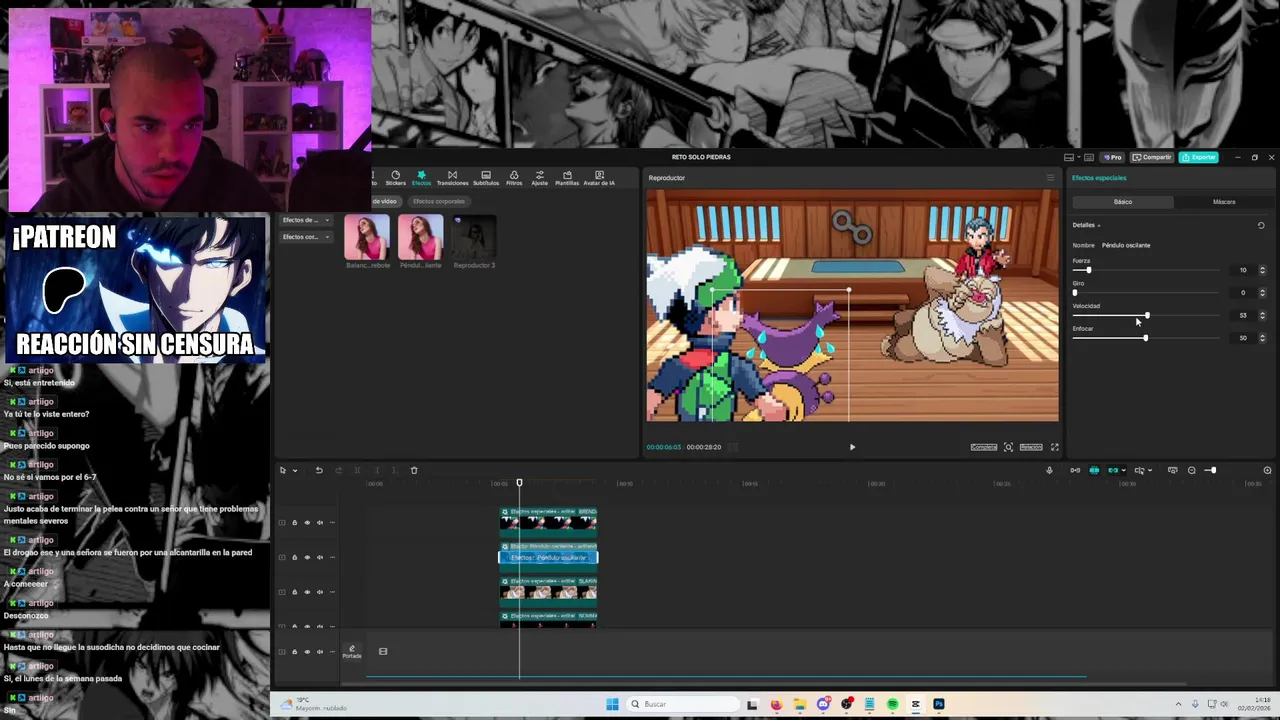Click the Velocidad slider handle

[1147, 315]
